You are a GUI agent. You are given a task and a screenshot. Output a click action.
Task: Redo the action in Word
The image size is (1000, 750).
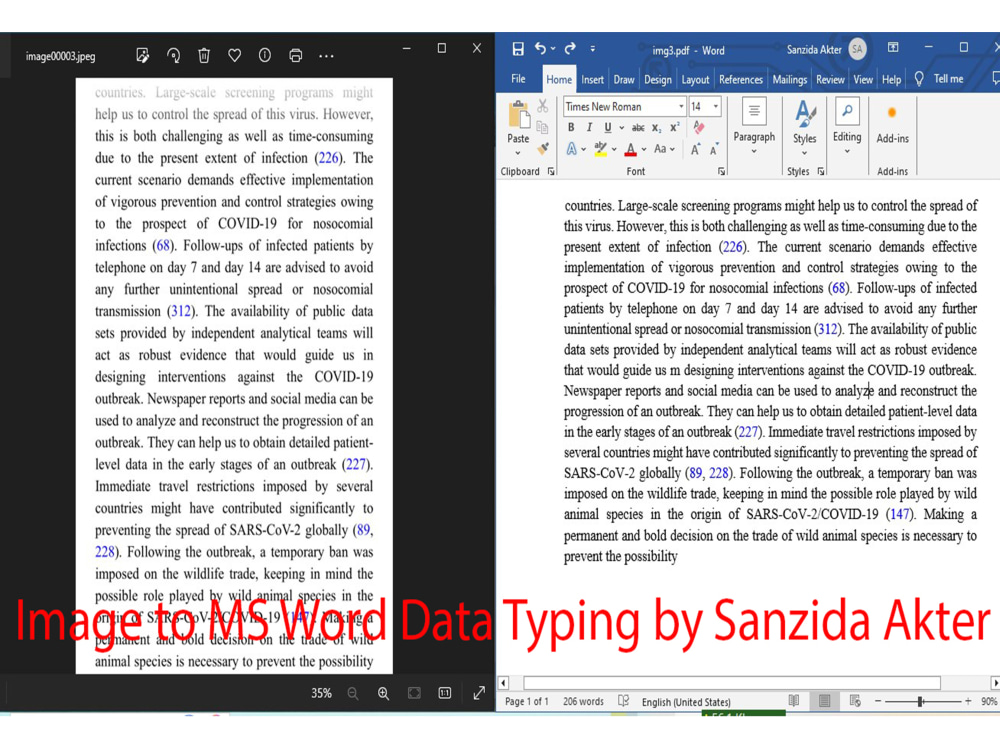(570, 48)
